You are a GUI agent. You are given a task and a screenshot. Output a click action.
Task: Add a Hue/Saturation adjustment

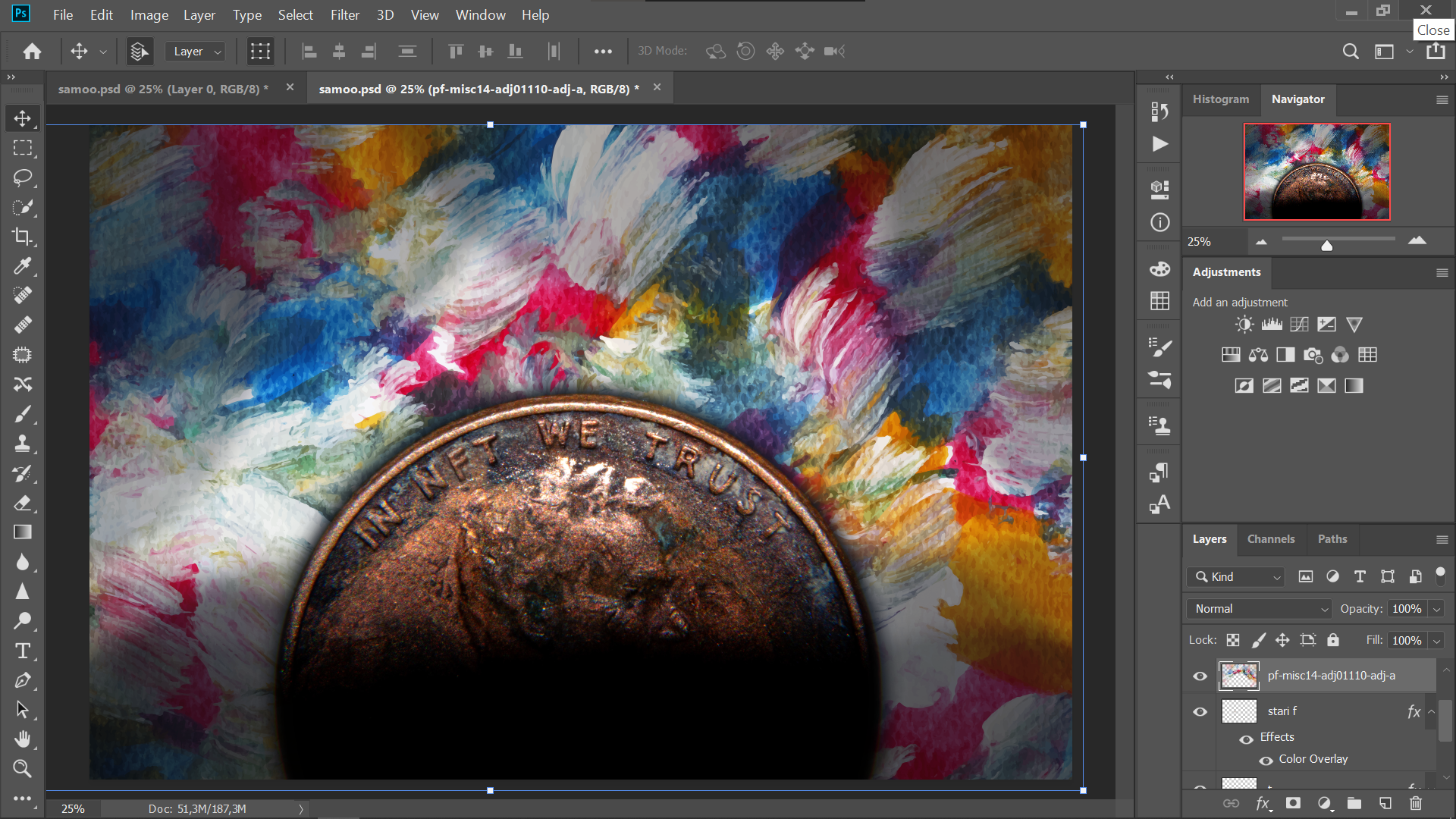pos(1231,355)
